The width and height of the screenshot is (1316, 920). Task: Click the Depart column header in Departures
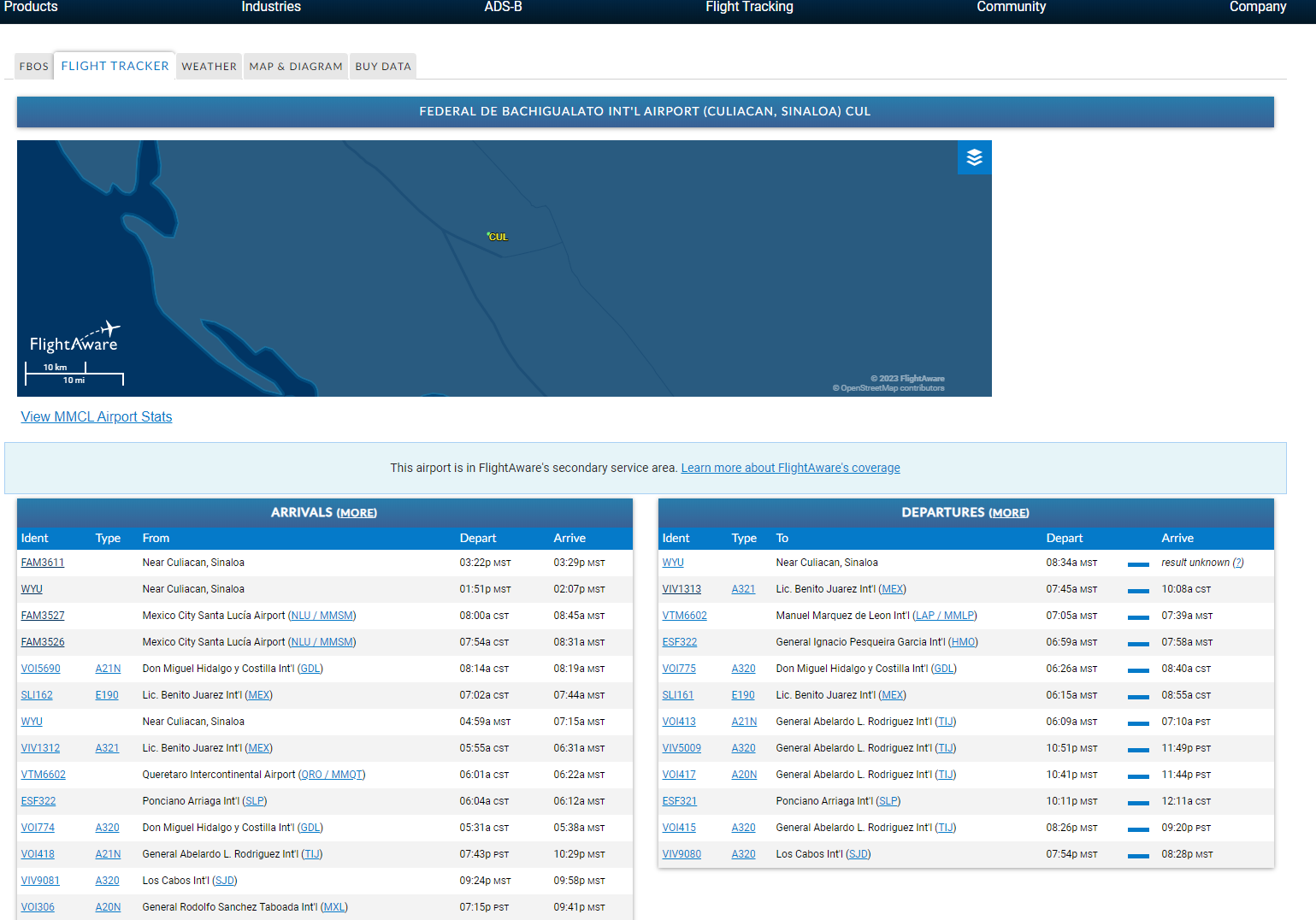1065,538
